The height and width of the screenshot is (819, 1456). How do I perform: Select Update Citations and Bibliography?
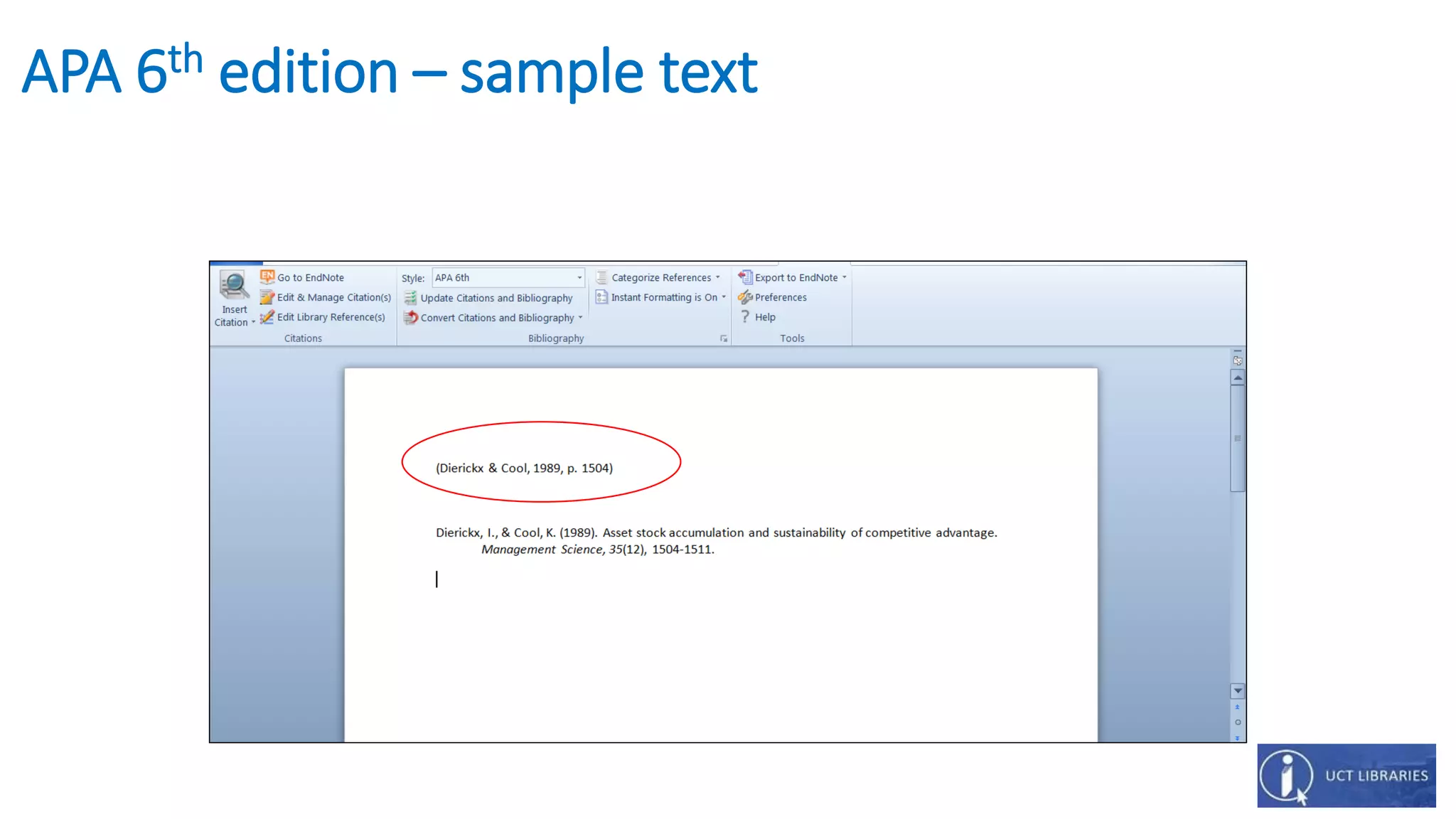[496, 298]
